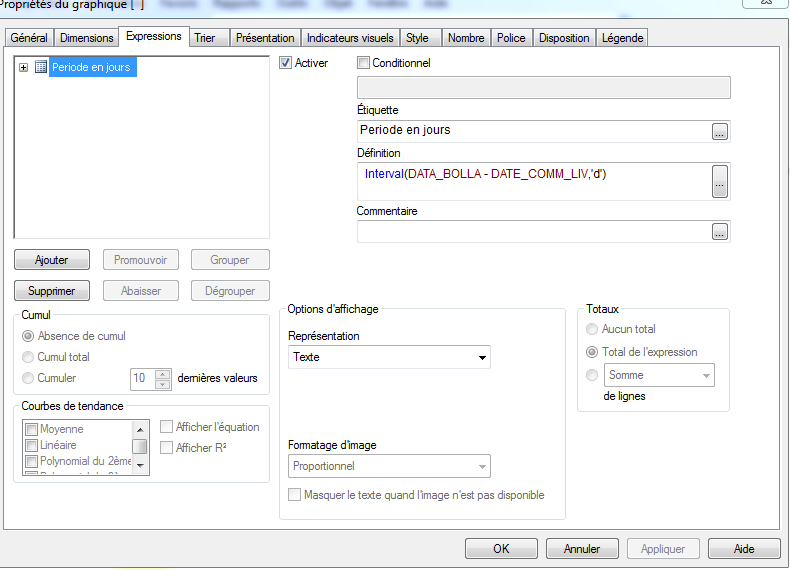The width and height of the screenshot is (790, 570).
Task: Open the Disposition tab
Action: click(x=564, y=38)
